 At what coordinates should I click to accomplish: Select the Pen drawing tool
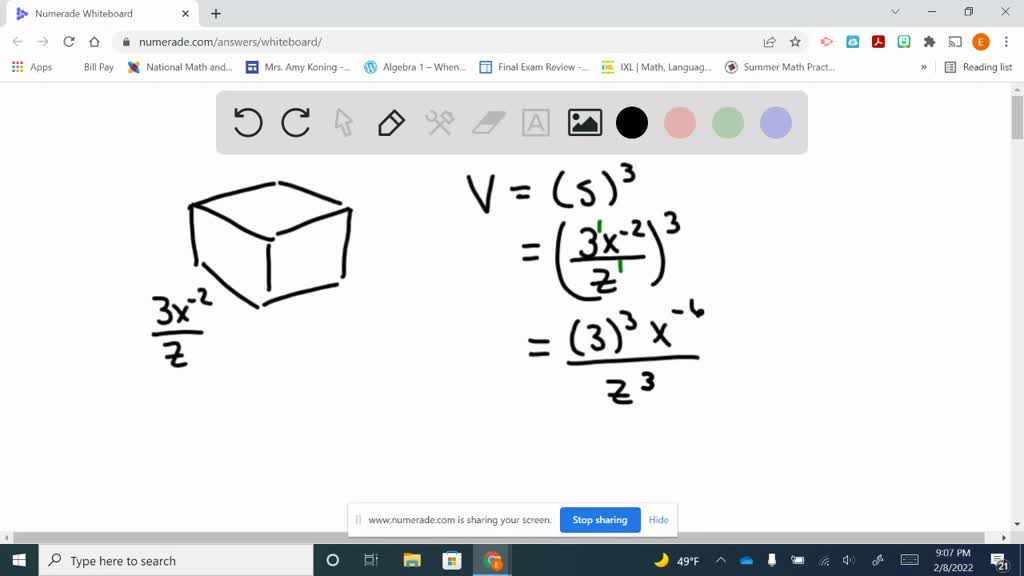click(x=390, y=122)
